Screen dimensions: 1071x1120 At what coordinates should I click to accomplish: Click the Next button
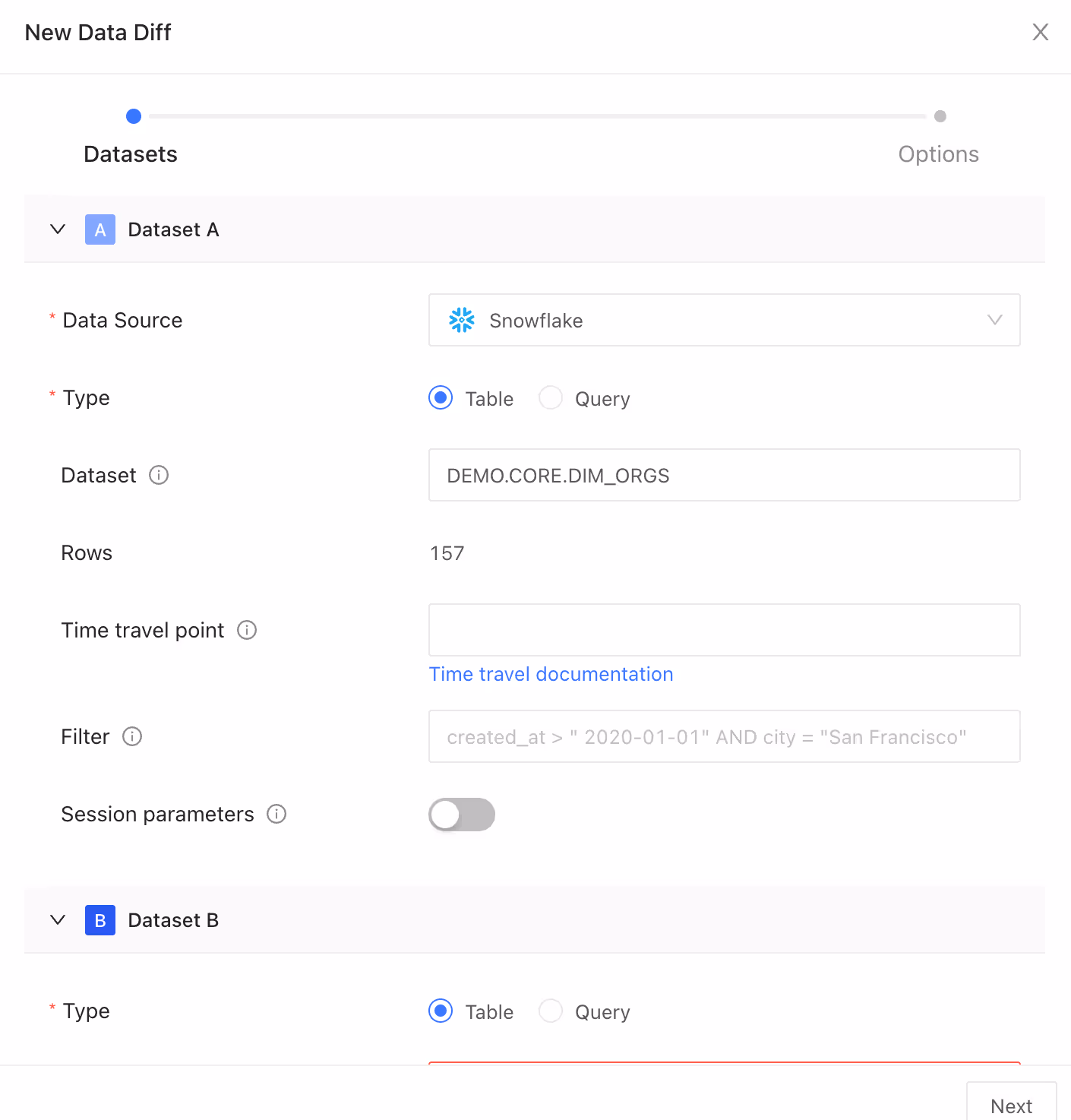(1012, 1102)
